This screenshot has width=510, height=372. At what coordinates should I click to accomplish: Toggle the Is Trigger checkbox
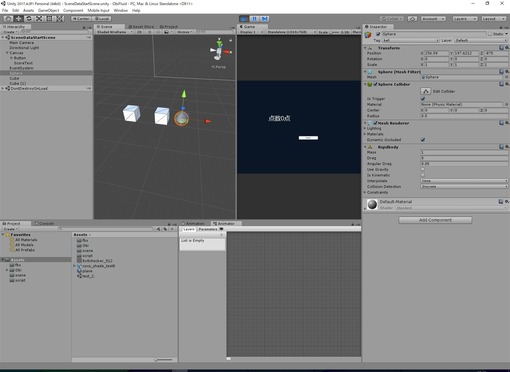(x=423, y=99)
